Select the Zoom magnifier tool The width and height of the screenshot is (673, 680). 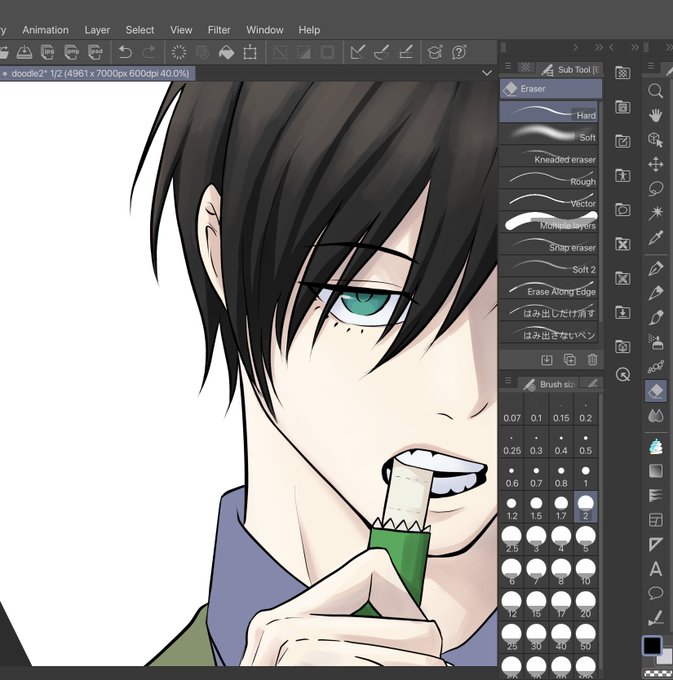point(656,91)
